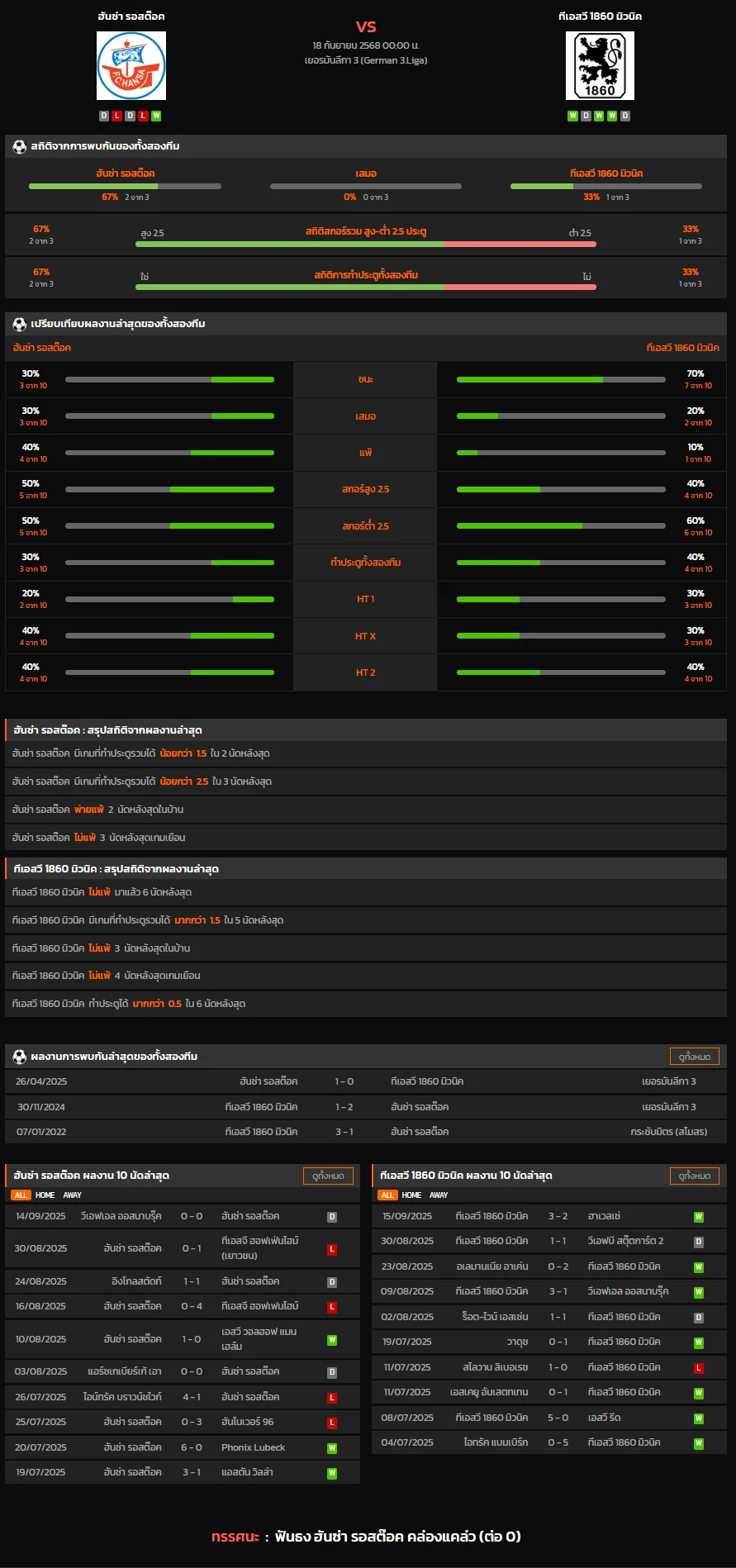Click the L badge on Hansa's 30/08/2025 row
Screen dimensions: 736x1568
[332, 1249]
